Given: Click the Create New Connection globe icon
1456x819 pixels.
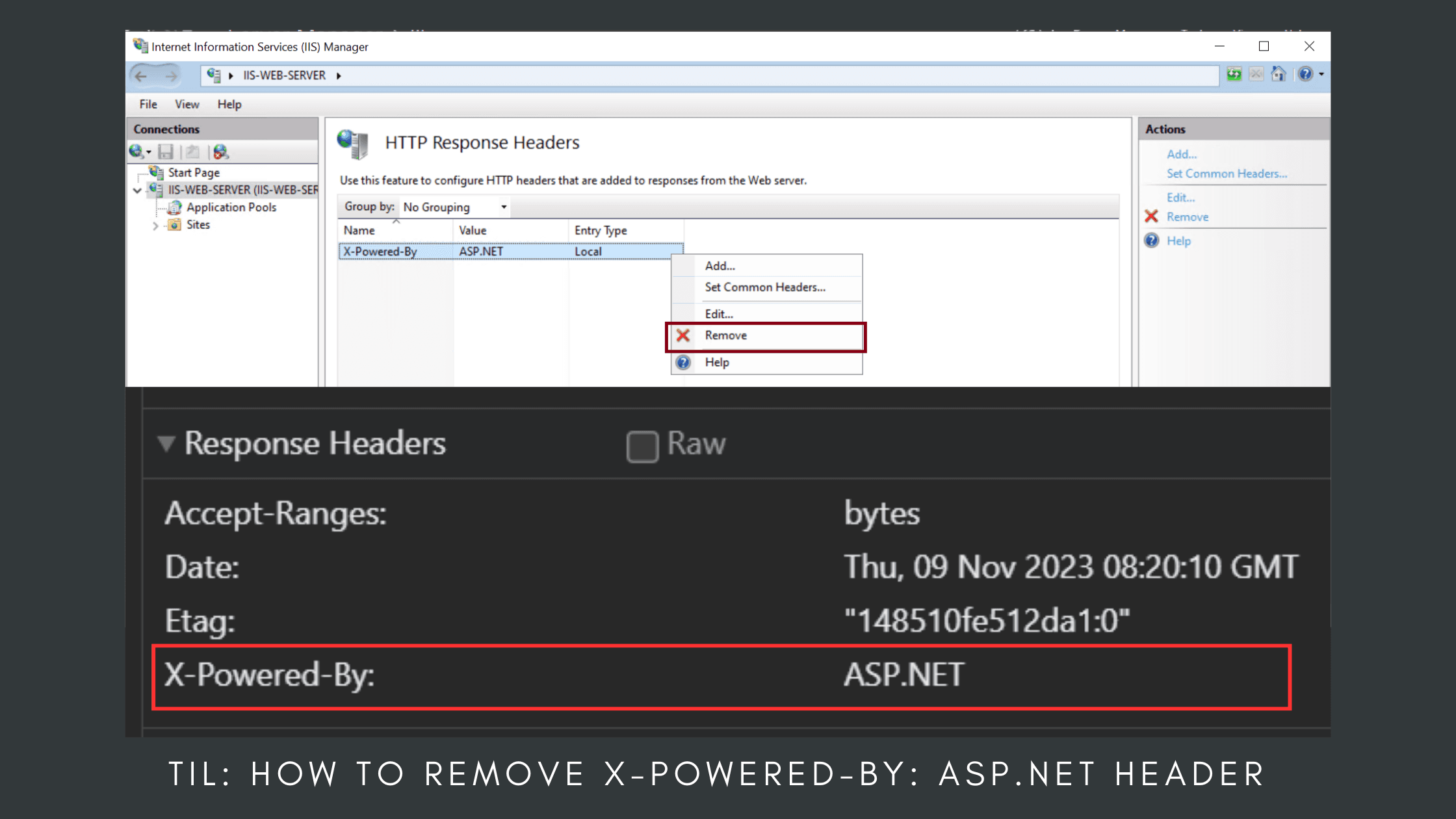Looking at the screenshot, I should [x=137, y=151].
